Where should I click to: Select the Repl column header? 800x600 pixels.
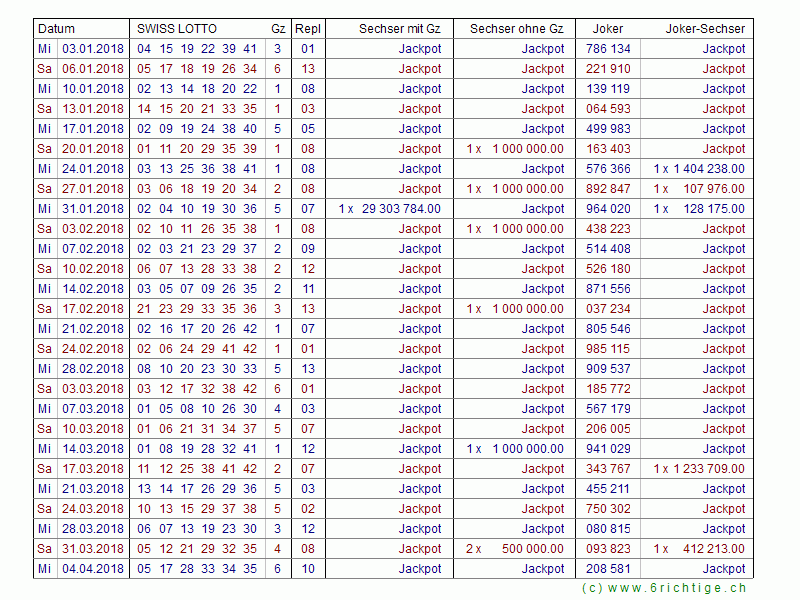[x=307, y=29]
